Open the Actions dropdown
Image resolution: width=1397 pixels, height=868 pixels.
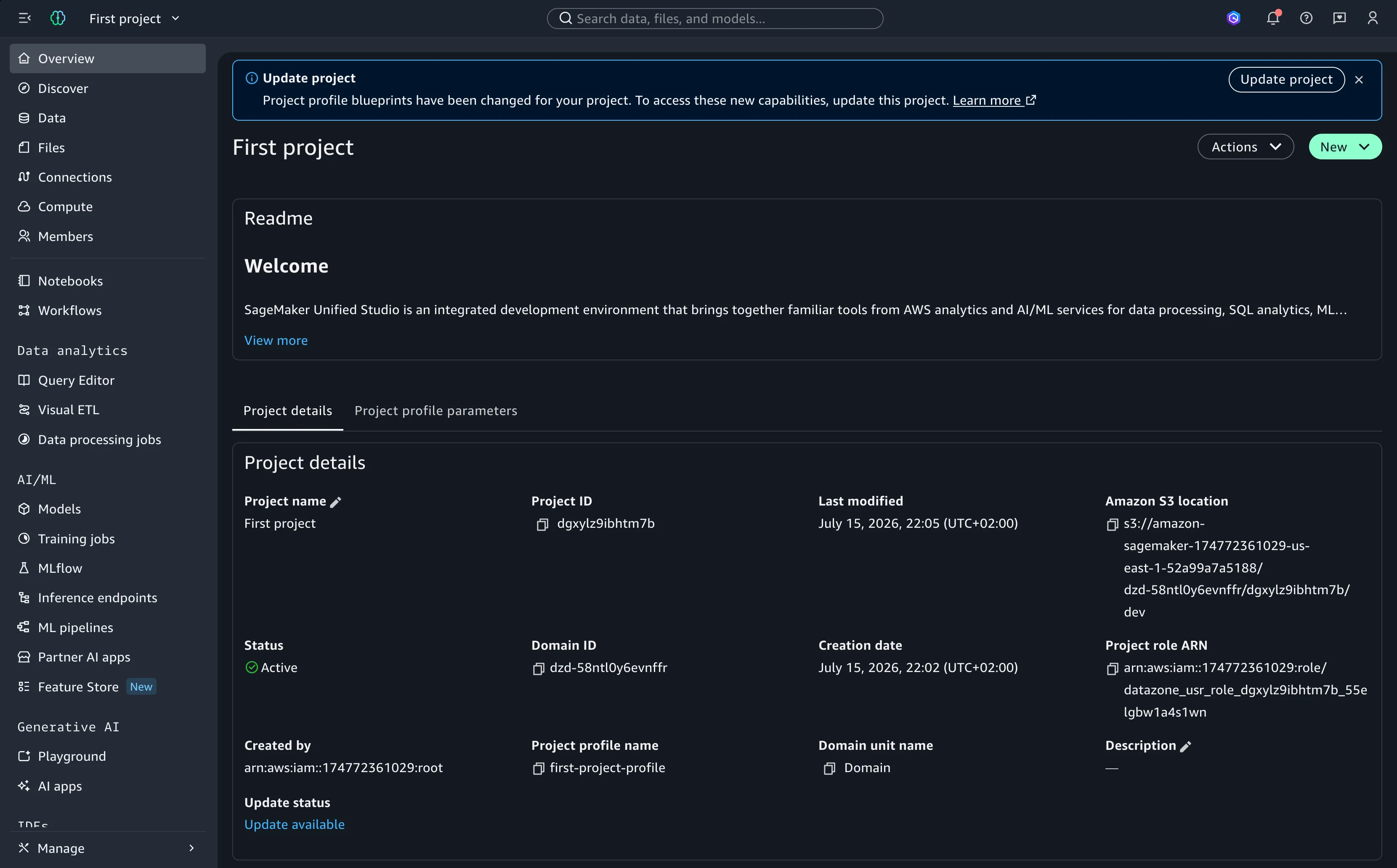click(1246, 146)
